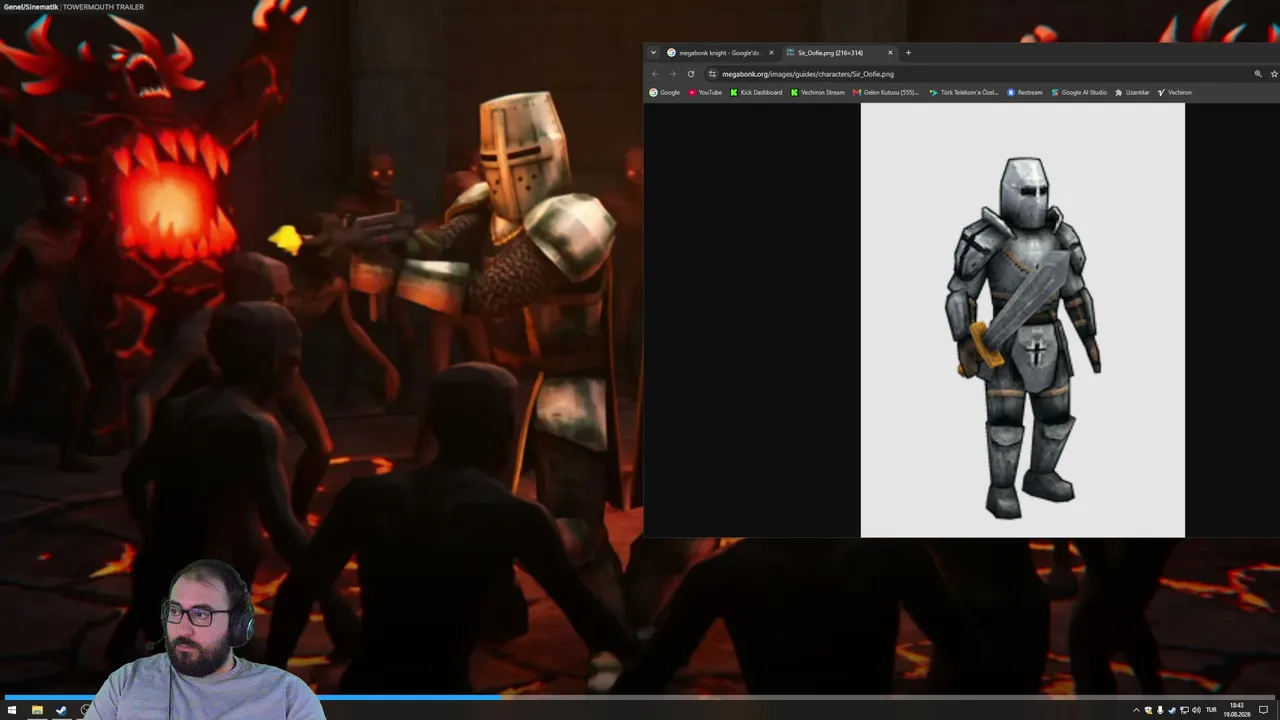This screenshot has height=720, width=1280.
Task: View site information icon in address bar
Action: (x=712, y=74)
